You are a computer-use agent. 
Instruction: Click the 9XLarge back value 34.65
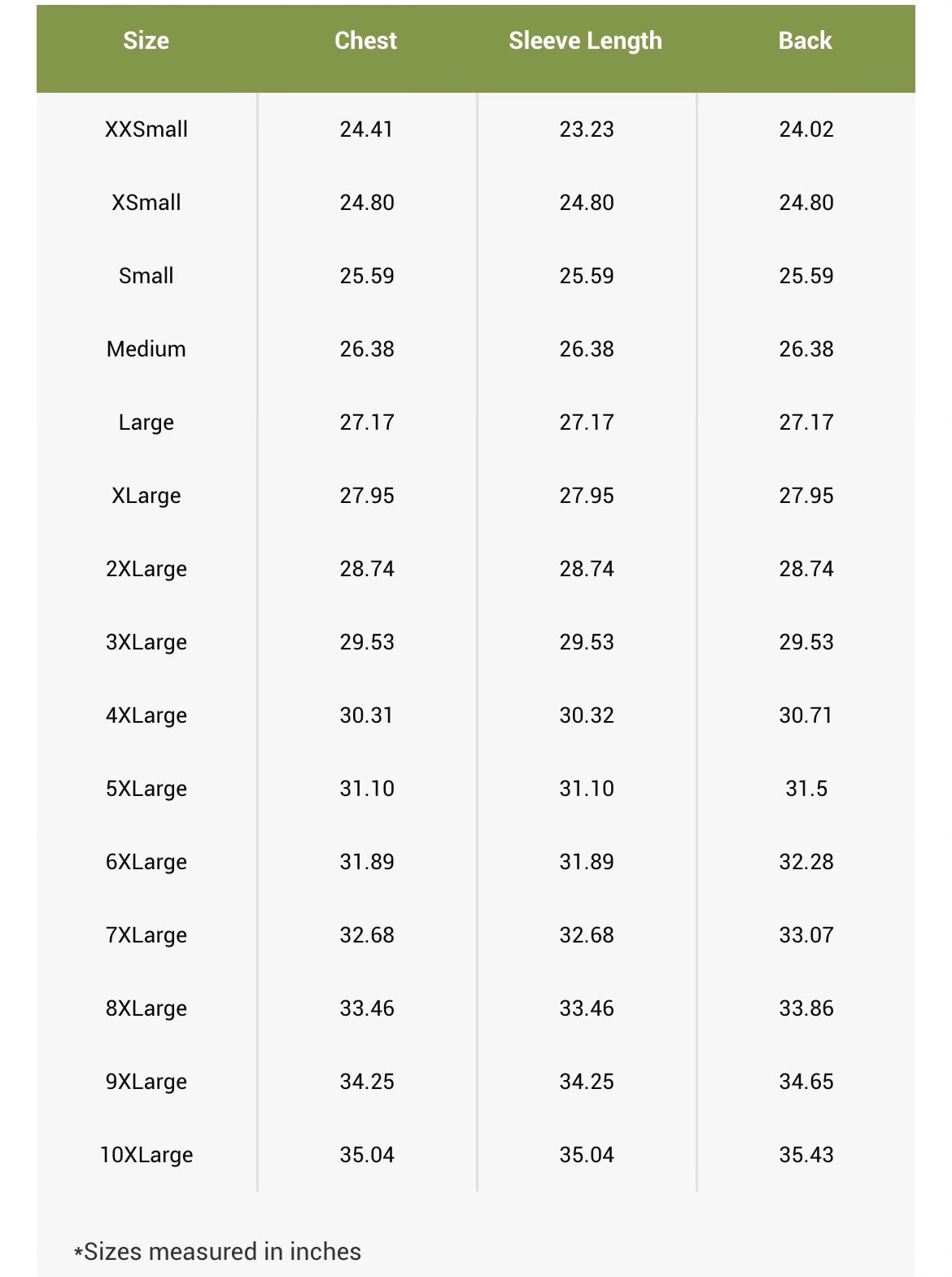(x=806, y=1082)
